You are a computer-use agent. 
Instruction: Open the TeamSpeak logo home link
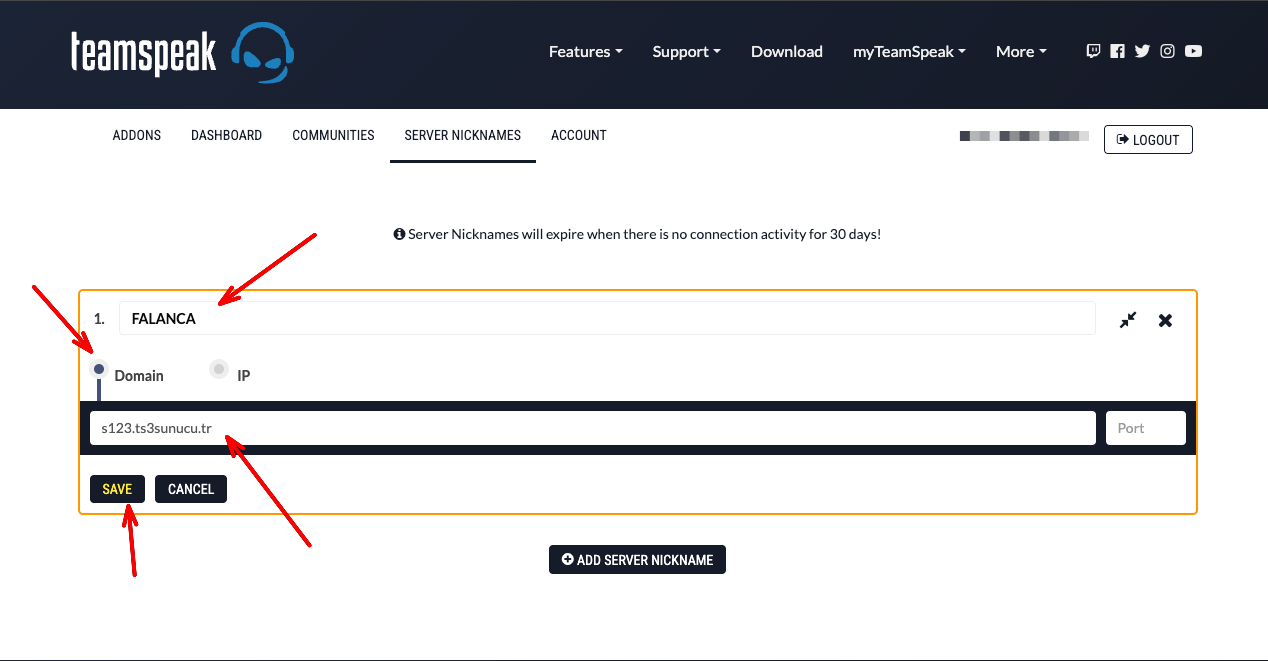(183, 52)
